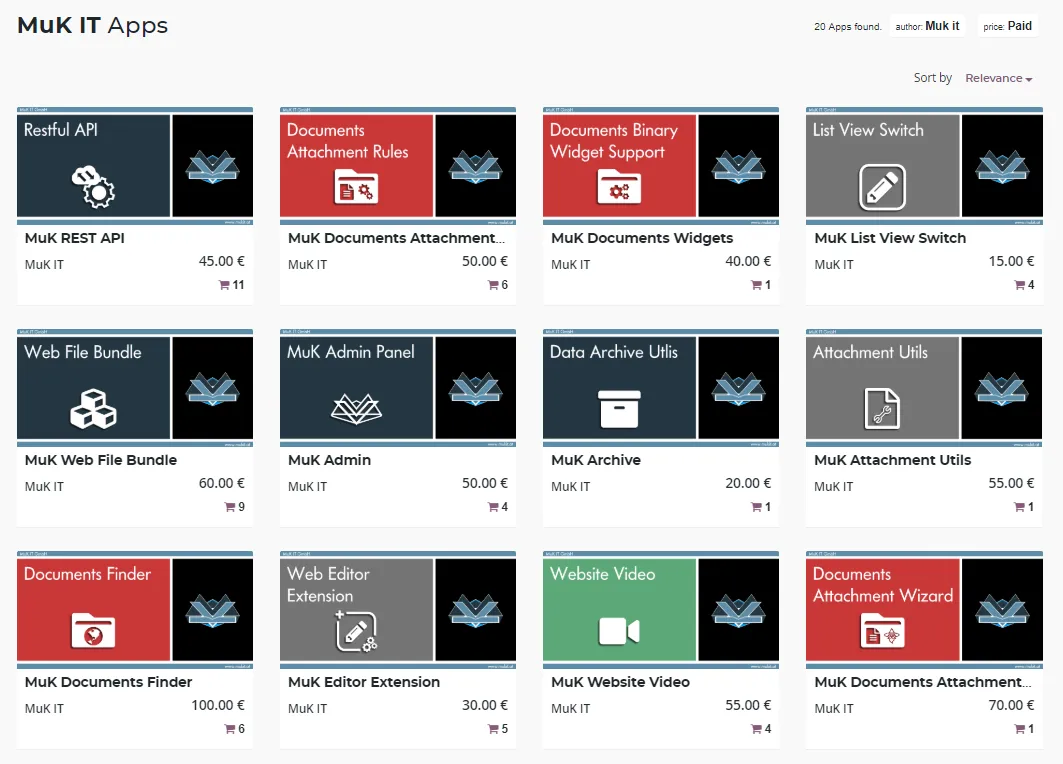Viewport: 1063px width, 764px height.
Task: Click the 40.00 € price
Action: 748,261
